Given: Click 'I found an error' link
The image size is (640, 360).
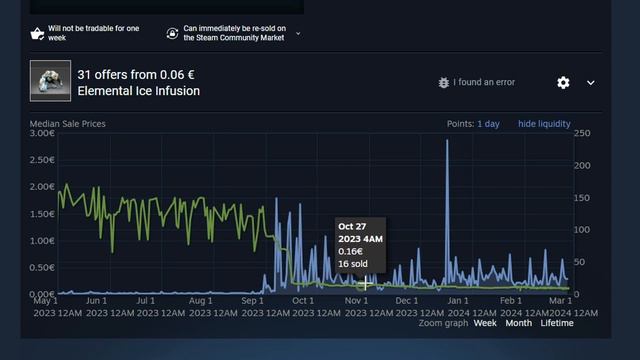Looking at the screenshot, I should click(484, 82).
